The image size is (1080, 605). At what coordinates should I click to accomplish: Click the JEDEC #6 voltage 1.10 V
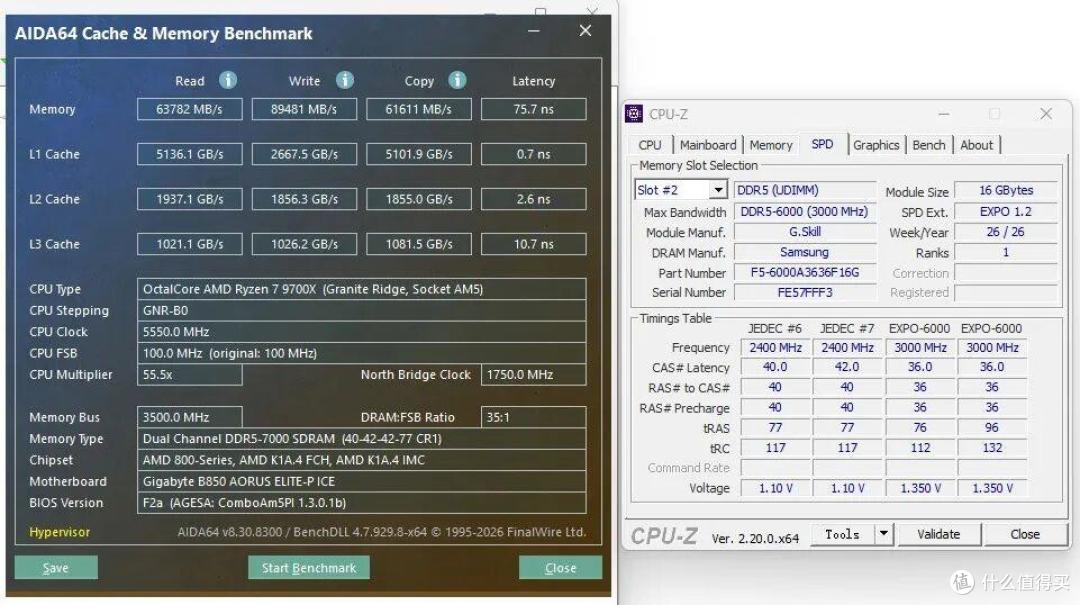pos(776,488)
